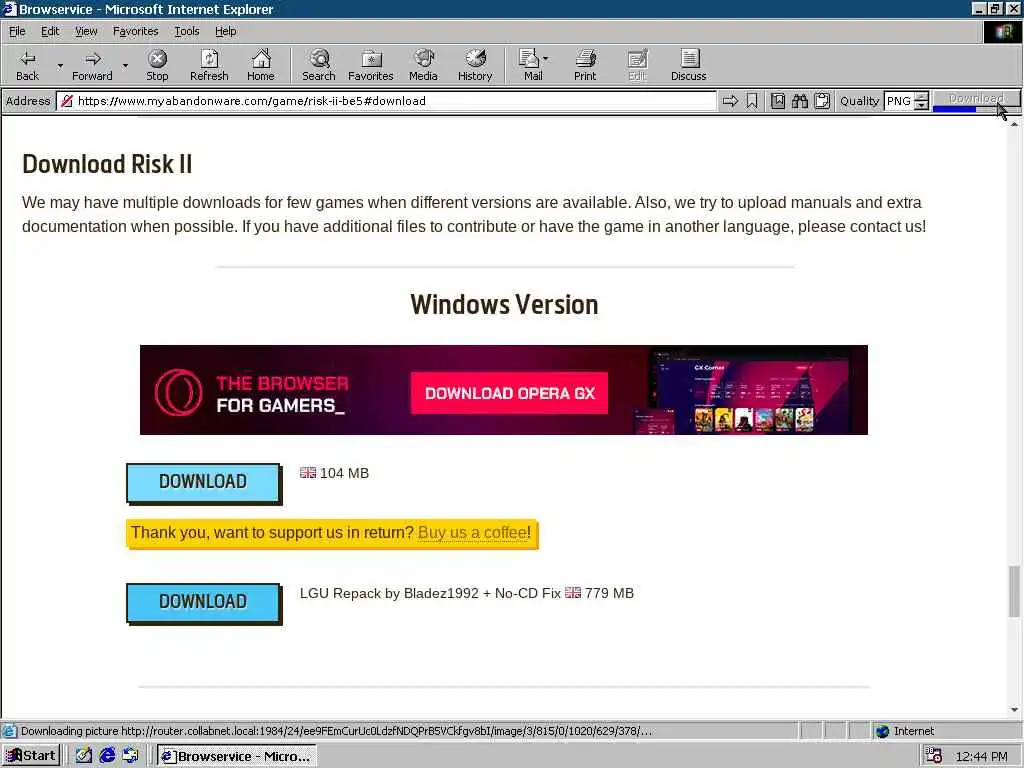Open the Forward history dropdown arrow
This screenshot has height=768, width=1024.
pyautogui.click(x=125, y=65)
